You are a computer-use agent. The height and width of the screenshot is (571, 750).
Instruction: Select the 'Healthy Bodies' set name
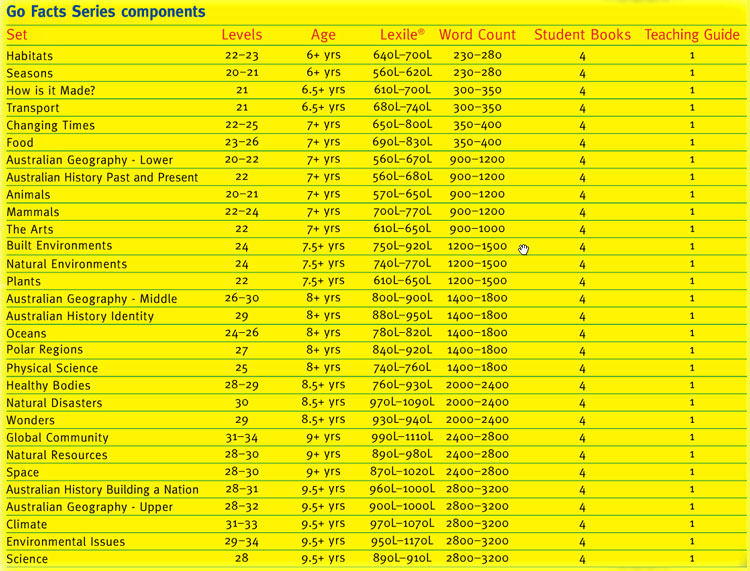point(48,385)
